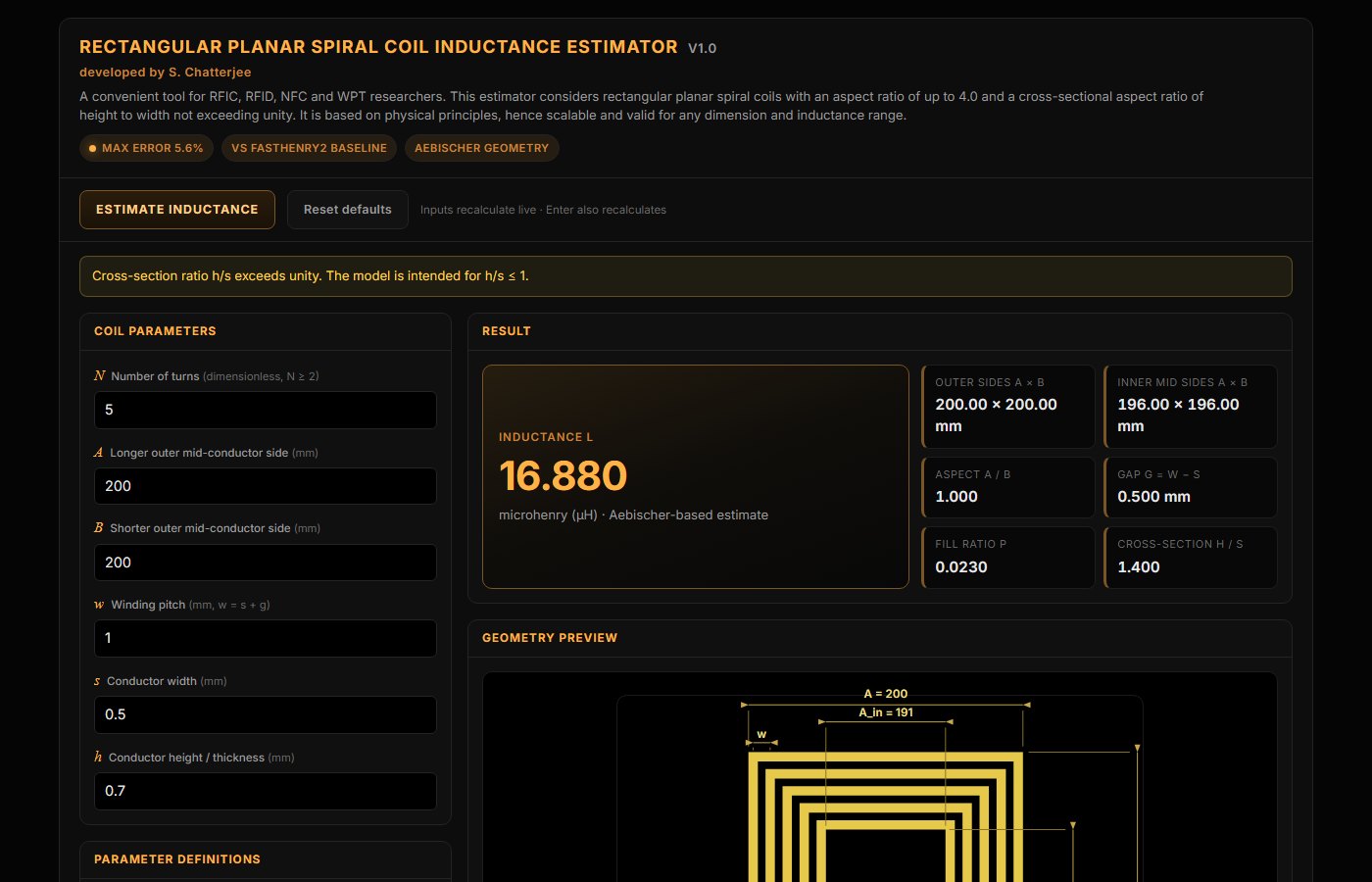The height and width of the screenshot is (882, 1372).
Task: Click the Cross-section H / S value 1.400
Action: point(1139,567)
